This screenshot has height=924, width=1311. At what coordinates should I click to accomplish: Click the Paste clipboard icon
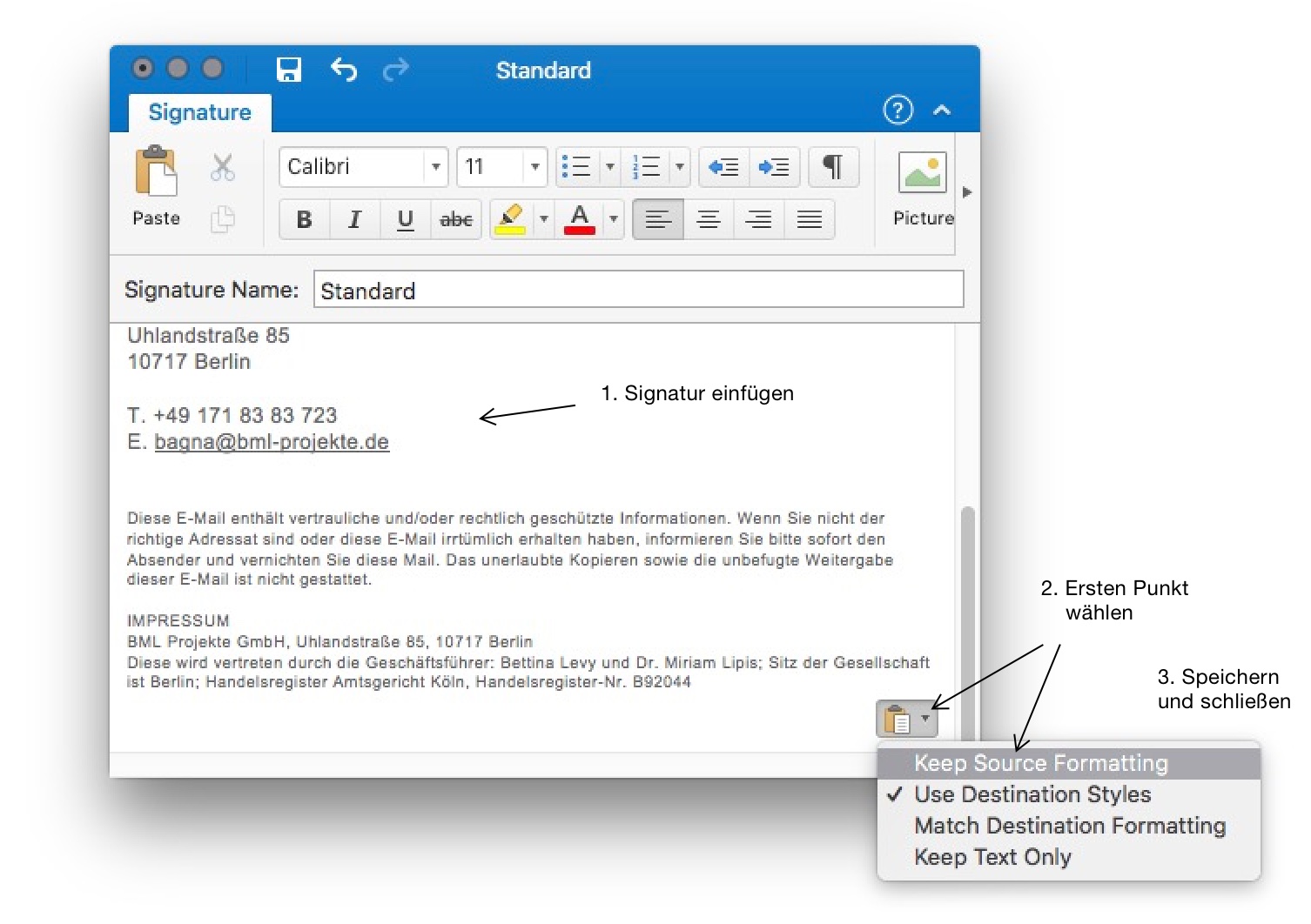coord(156,171)
